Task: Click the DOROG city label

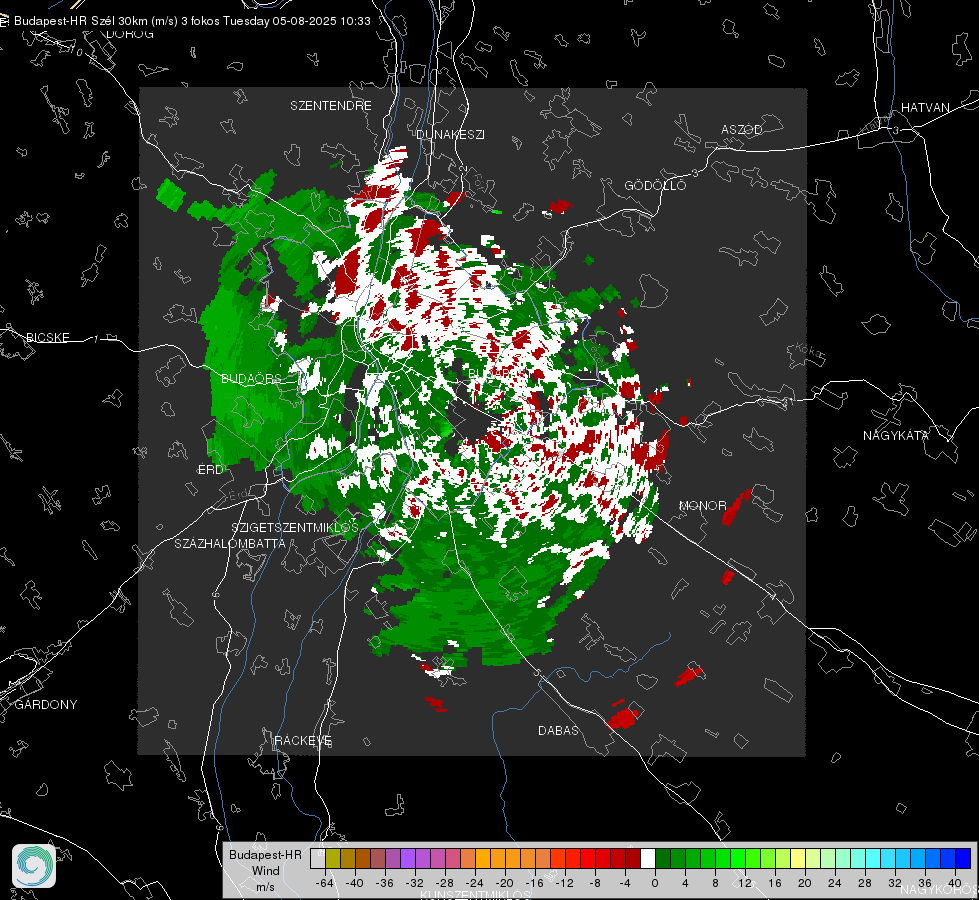Action: pyautogui.click(x=130, y=34)
